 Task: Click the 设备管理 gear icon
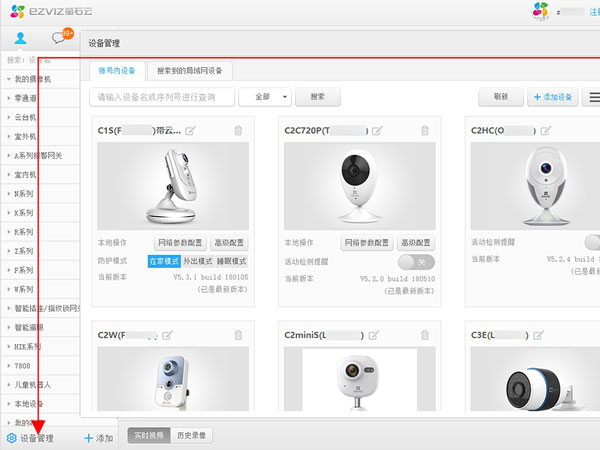11,438
